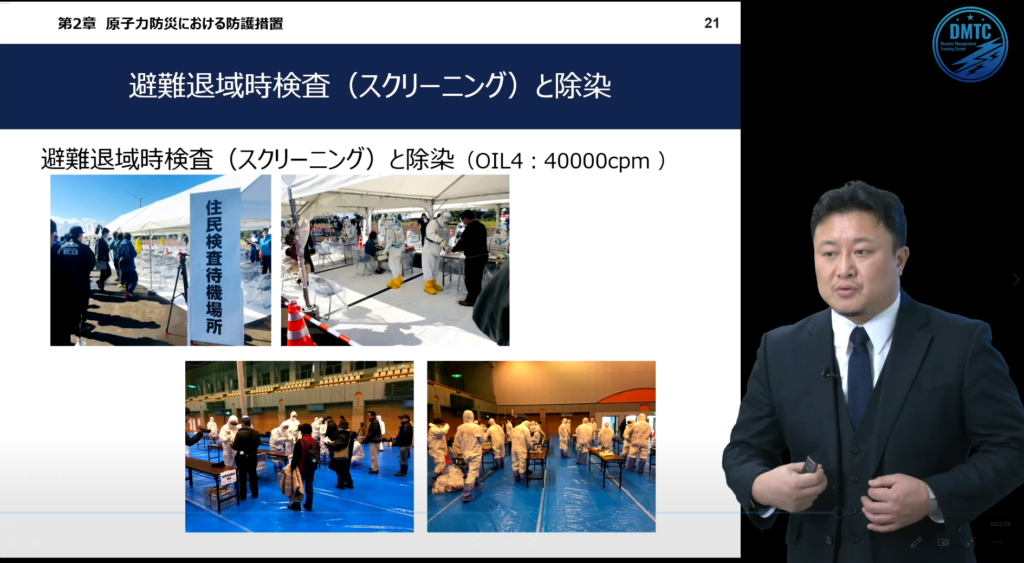Switch to mini view player
Image resolution: width=1024 pixels, height=563 pixels.
(x=943, y=542)
